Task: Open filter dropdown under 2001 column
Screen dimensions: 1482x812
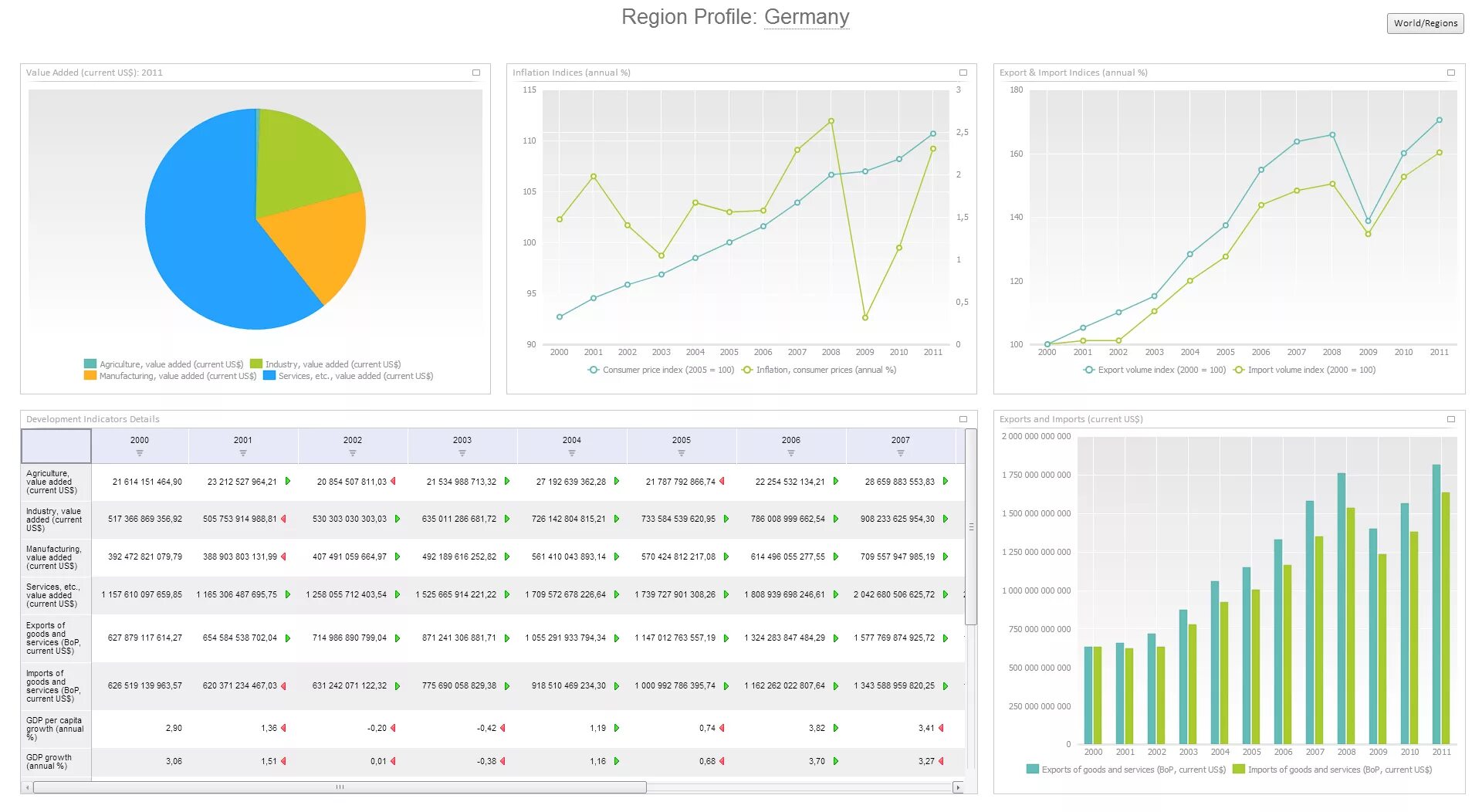Action: point(243,453)
